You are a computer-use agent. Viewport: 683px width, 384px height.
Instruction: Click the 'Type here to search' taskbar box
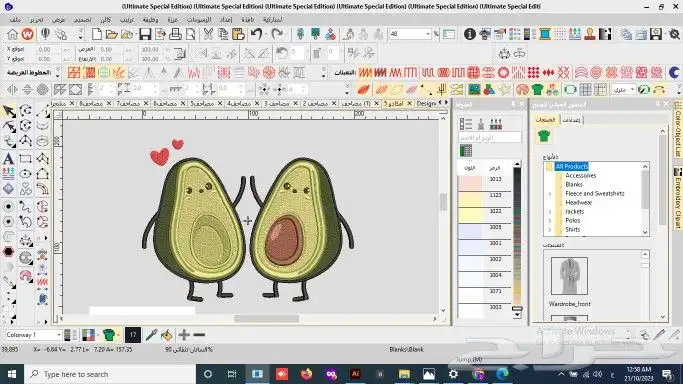tap(111, 374)
